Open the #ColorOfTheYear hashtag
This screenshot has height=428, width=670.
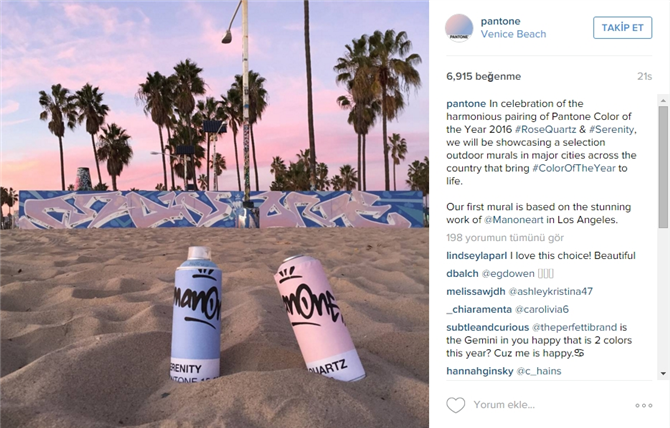[573, 168]
